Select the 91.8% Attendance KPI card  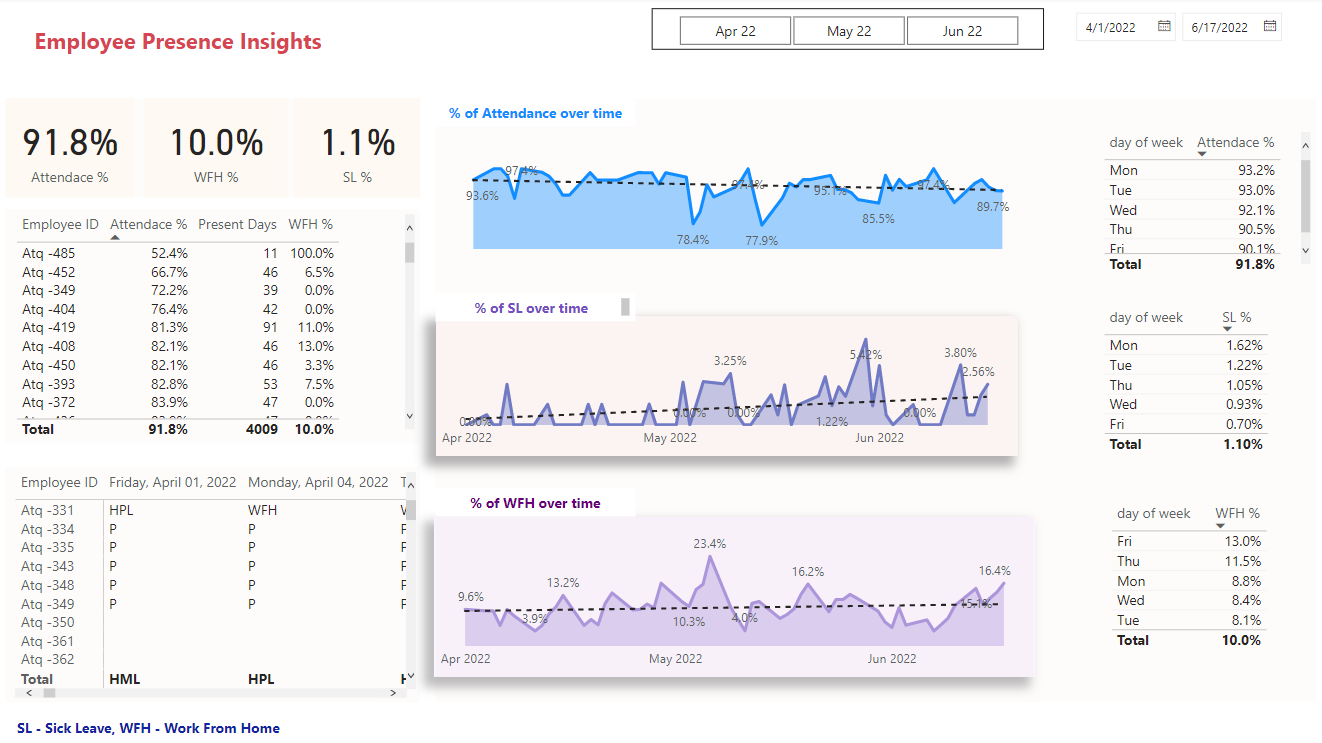click(x=69, y=145)
